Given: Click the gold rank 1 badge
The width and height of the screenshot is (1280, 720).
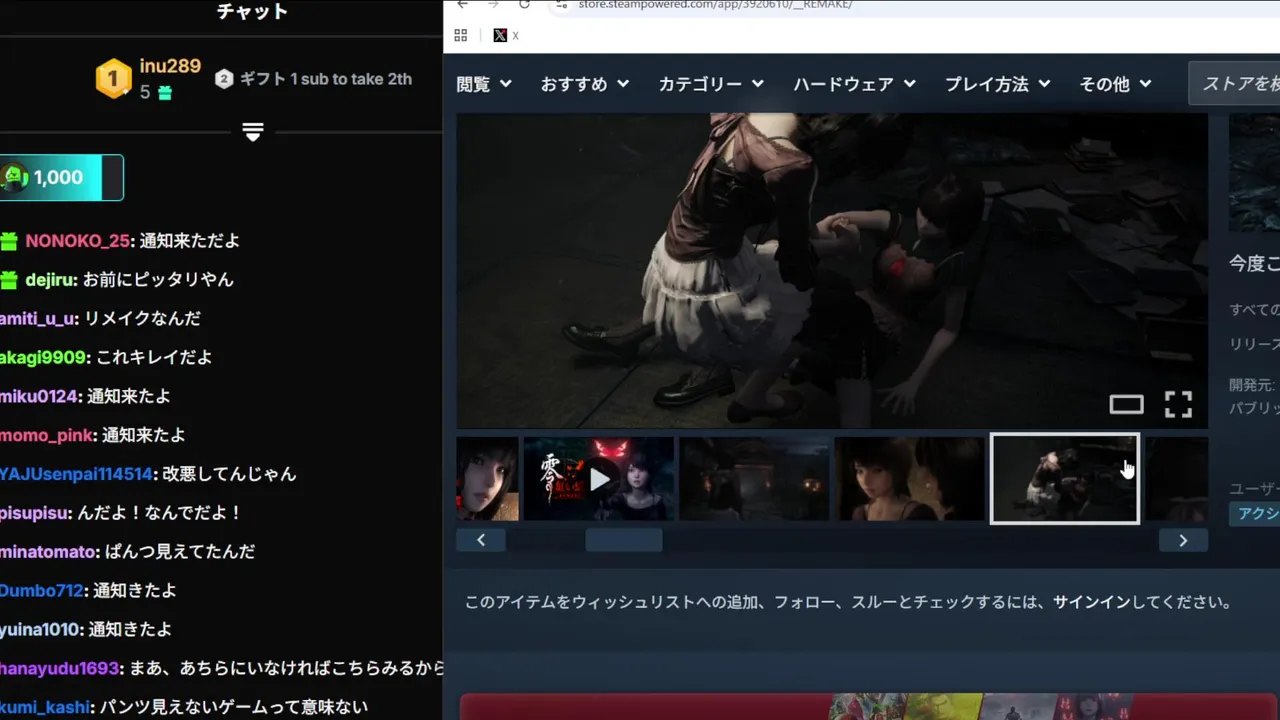Looking at the screenshot, I should coord(113,79).
